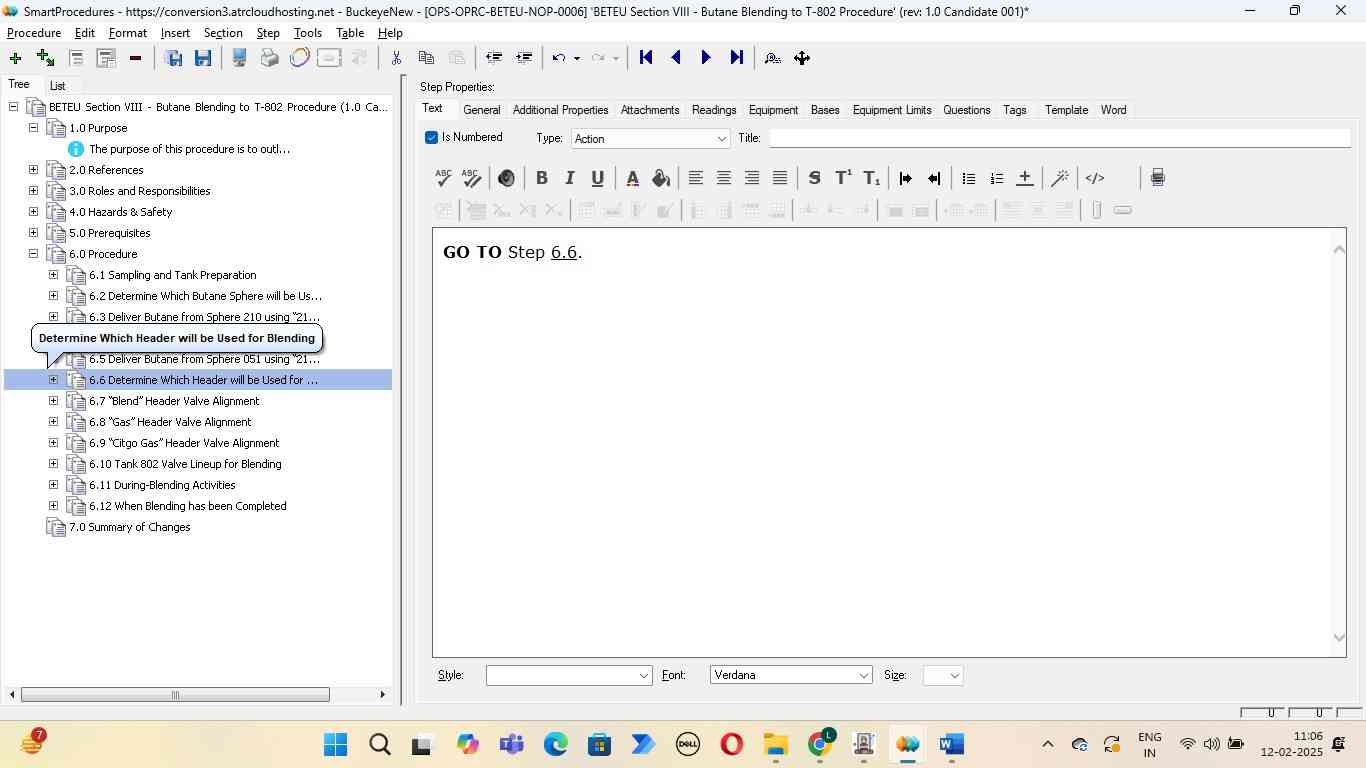
Task: Open the Procedure menu
Action: 34,33
